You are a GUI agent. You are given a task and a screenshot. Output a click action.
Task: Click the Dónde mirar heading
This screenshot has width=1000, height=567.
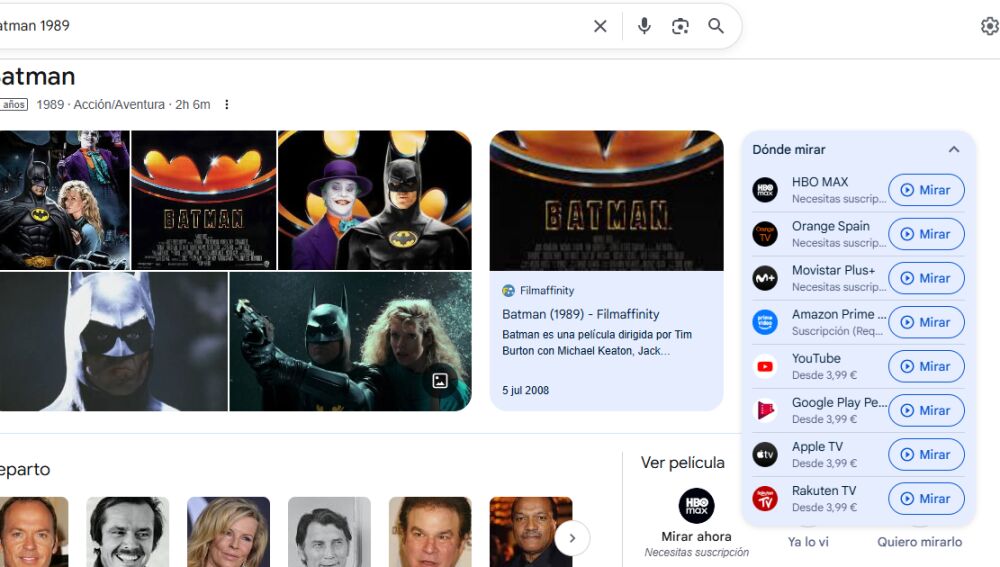(788, 149)
